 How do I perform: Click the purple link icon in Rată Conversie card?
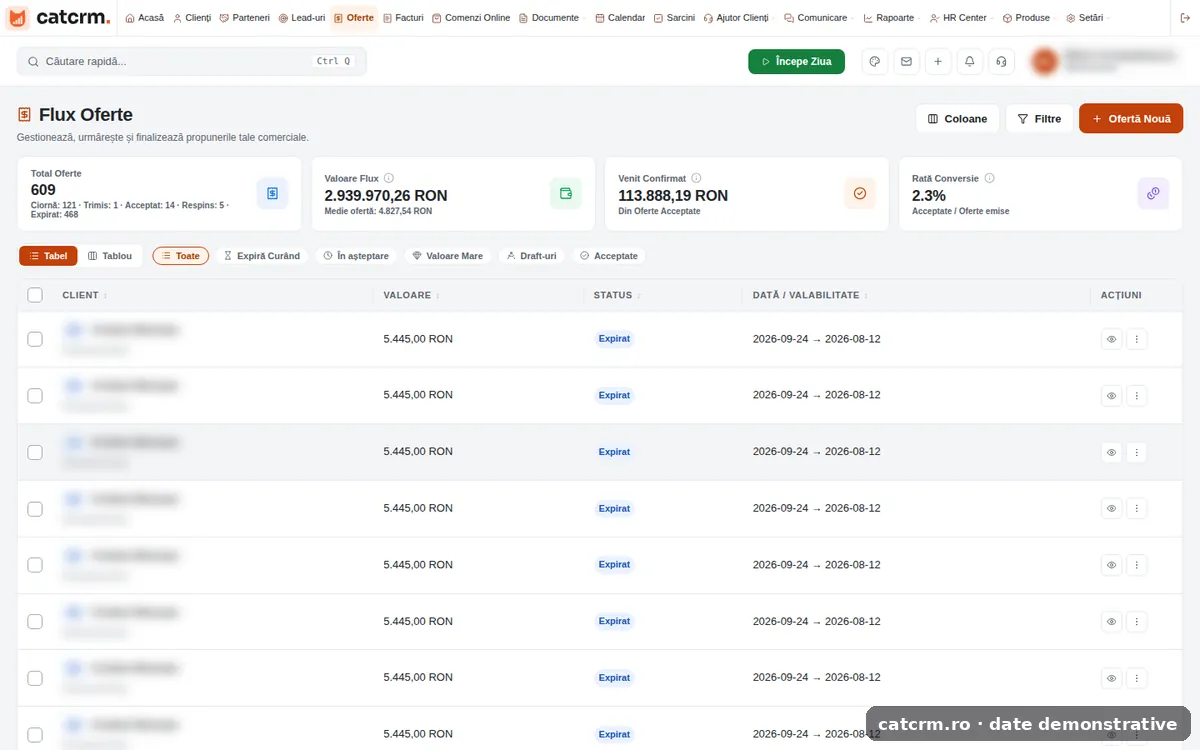point(1153,193)
